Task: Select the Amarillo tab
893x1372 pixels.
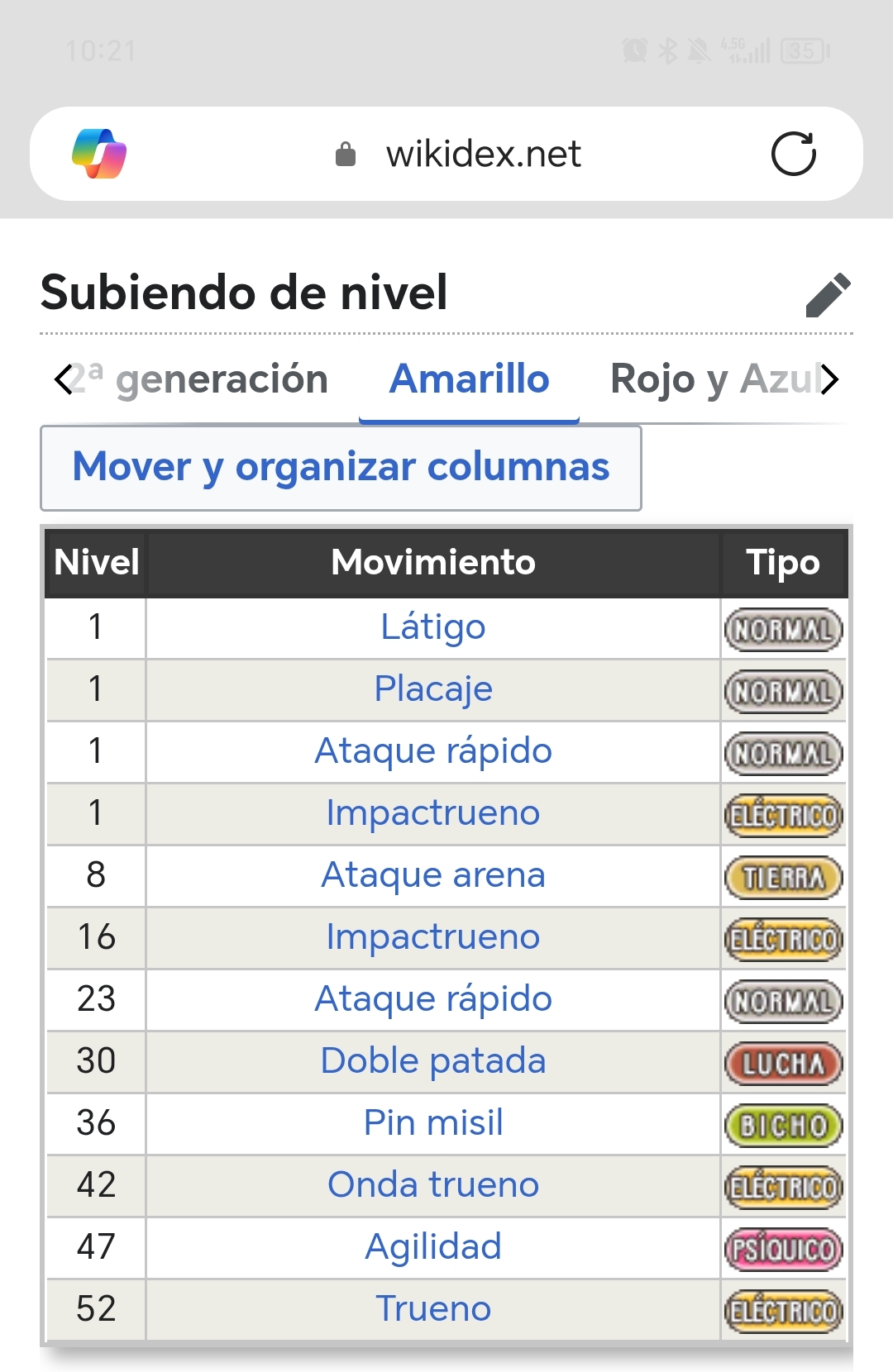Action: pos(469,380)
